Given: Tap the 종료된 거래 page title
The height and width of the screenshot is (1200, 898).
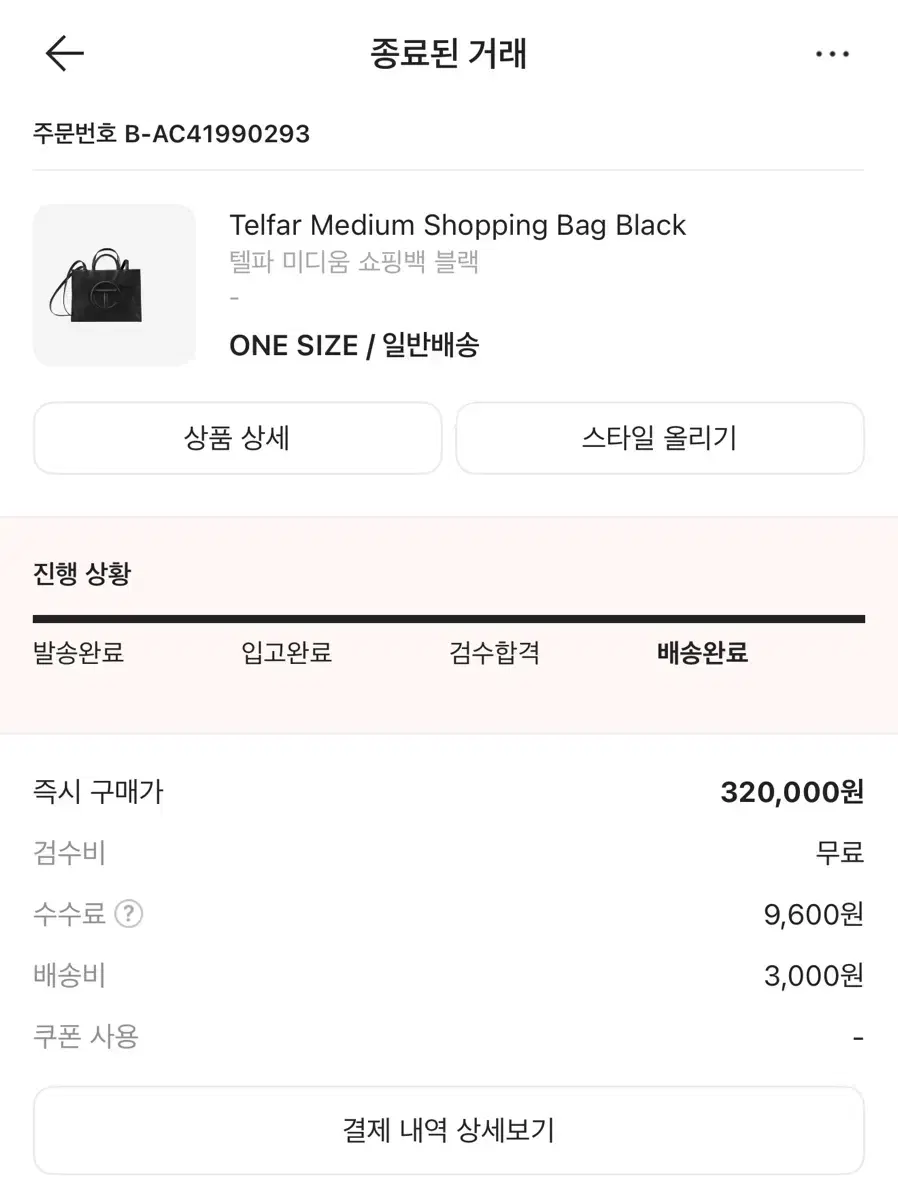Looking at the screenshot, I should click(448, 54).
